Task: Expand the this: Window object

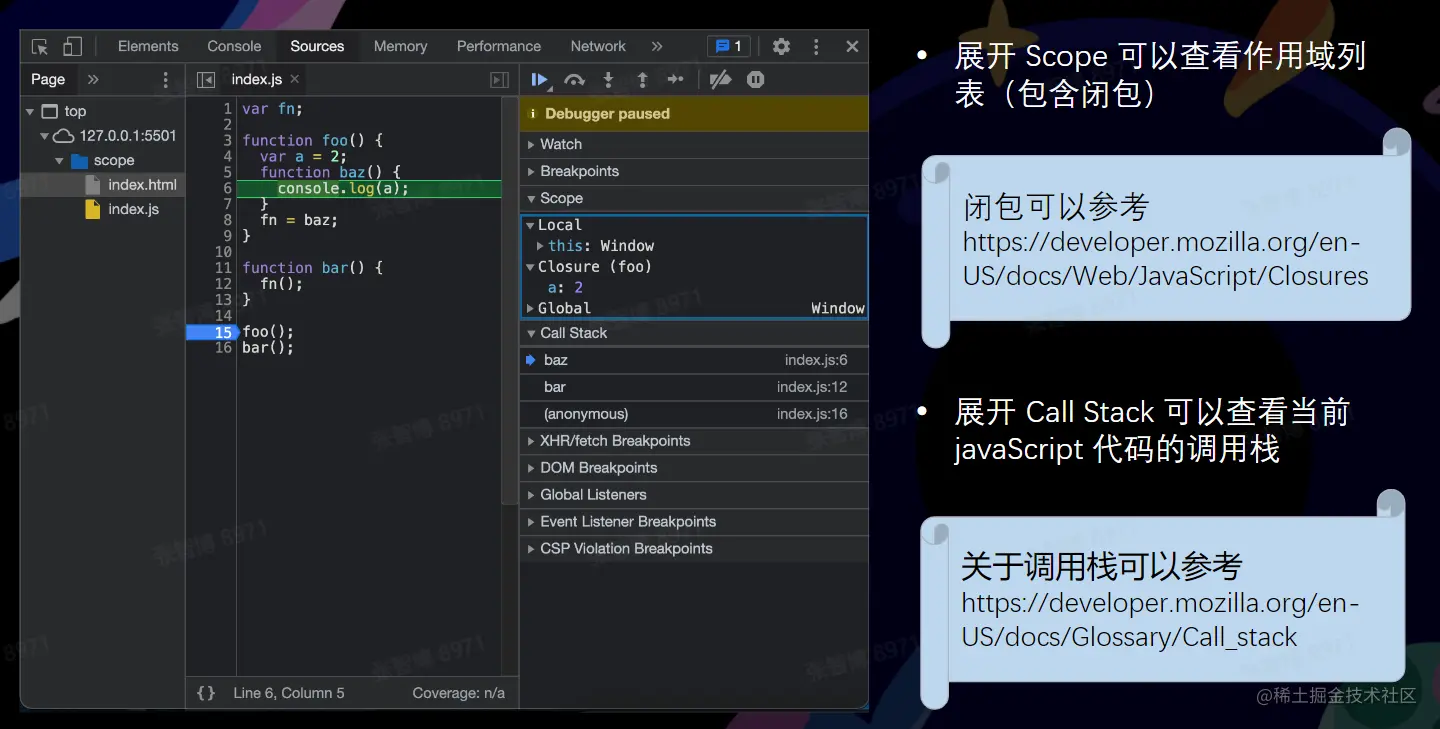Action: pos(540,246)
